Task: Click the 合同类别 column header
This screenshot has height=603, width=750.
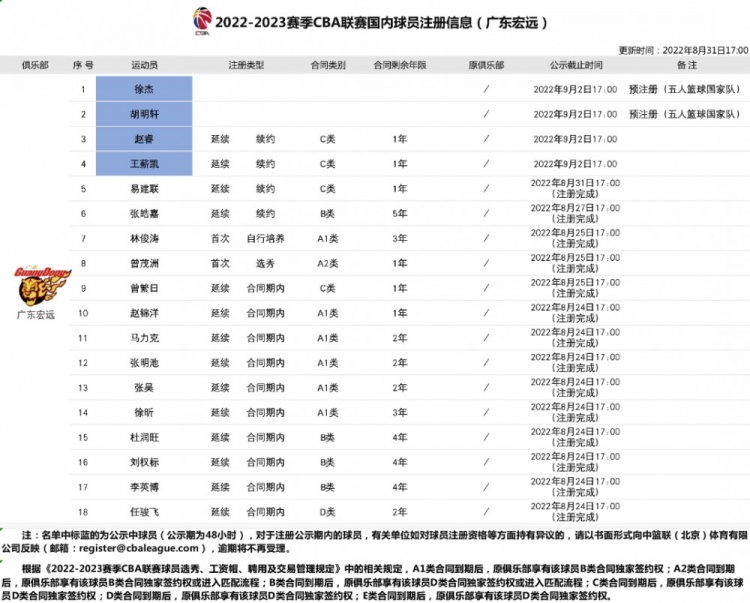Action: pyautogui.click(x=328, y=65)
